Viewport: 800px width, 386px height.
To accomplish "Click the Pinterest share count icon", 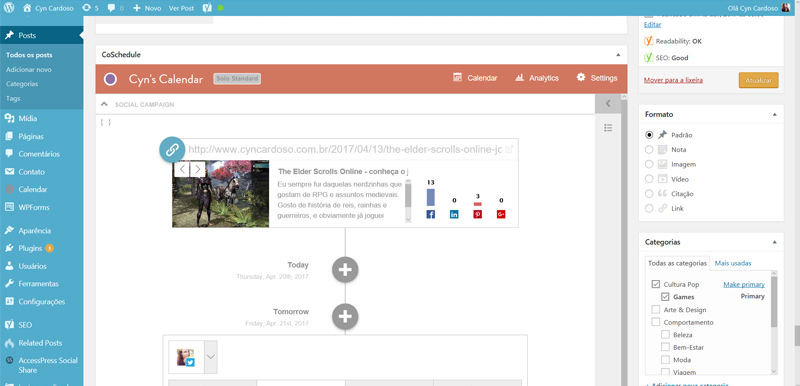I will (x=478, y=214).
